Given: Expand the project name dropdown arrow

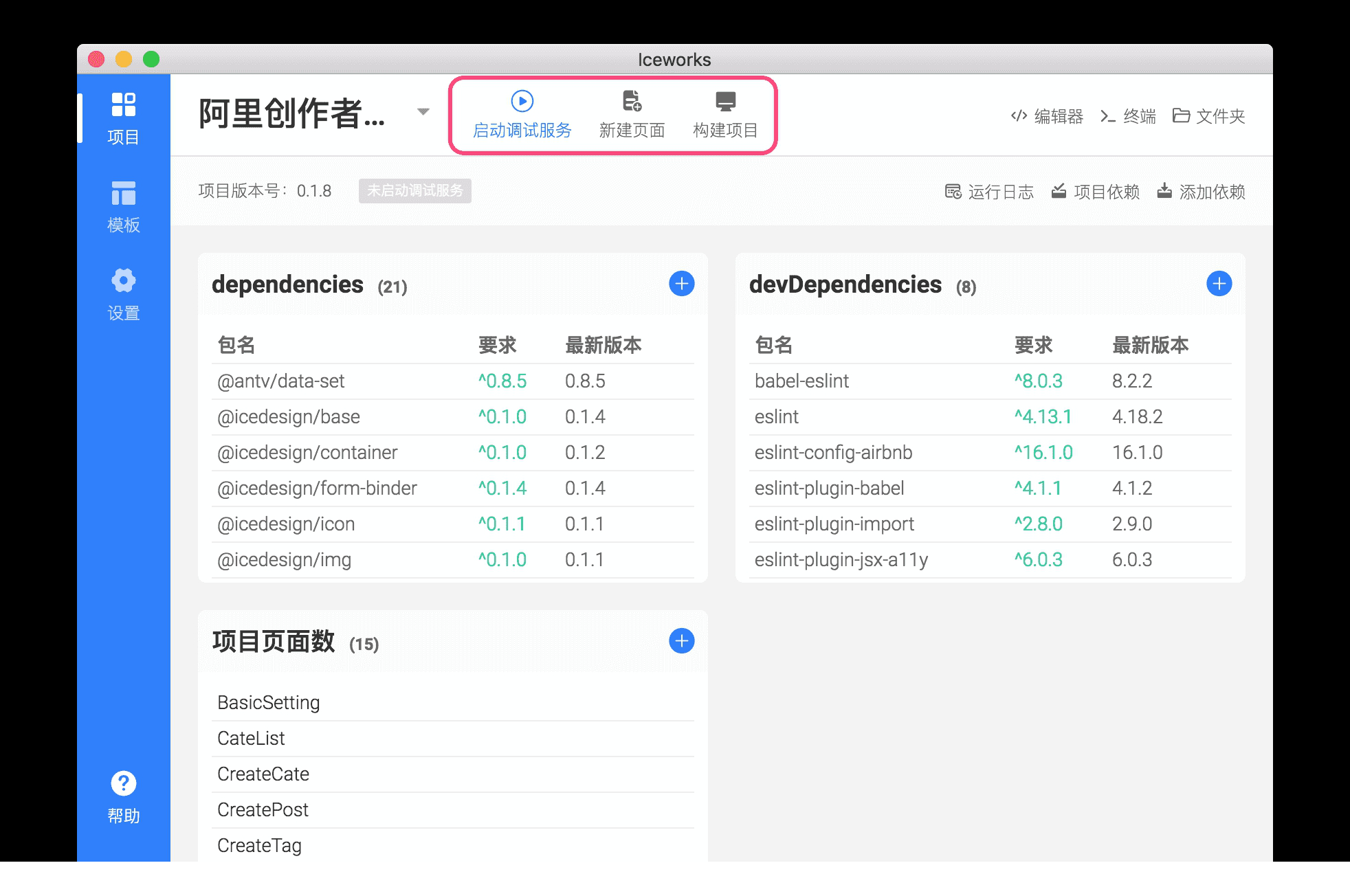Looking at the screenshot, I should click(423, 111).
